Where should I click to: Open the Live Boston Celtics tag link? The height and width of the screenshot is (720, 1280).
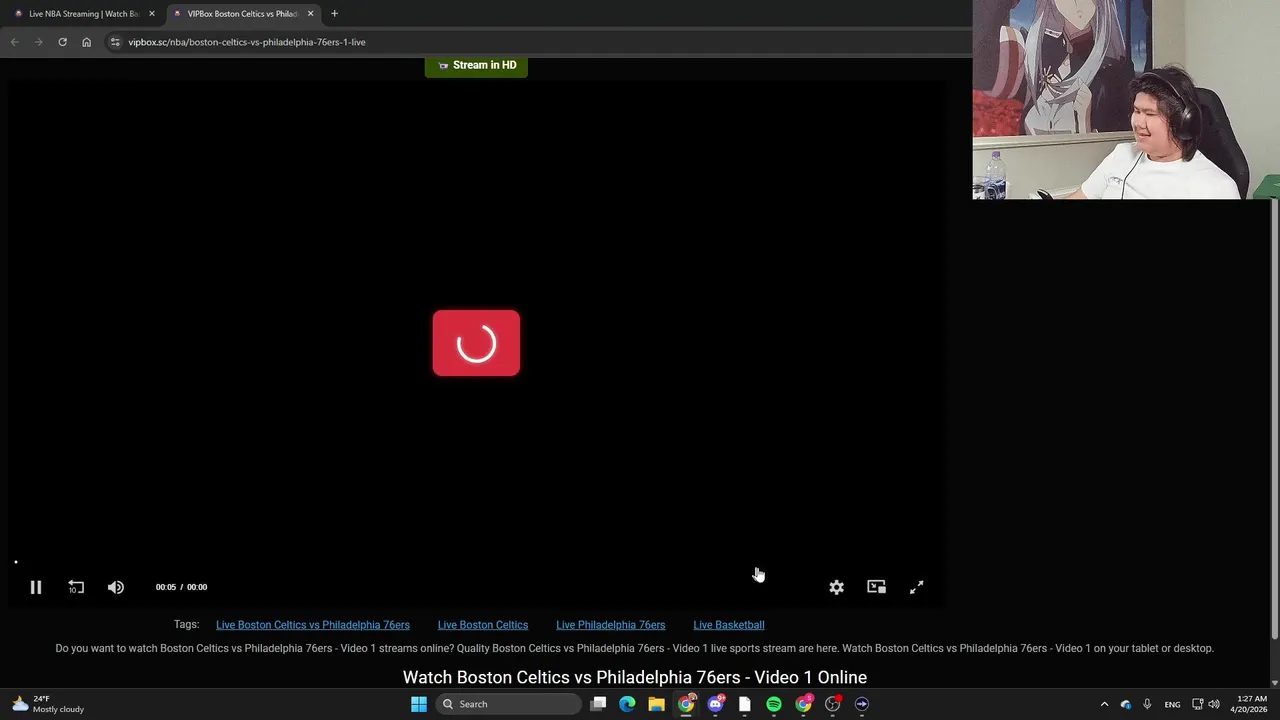point(483,625)
